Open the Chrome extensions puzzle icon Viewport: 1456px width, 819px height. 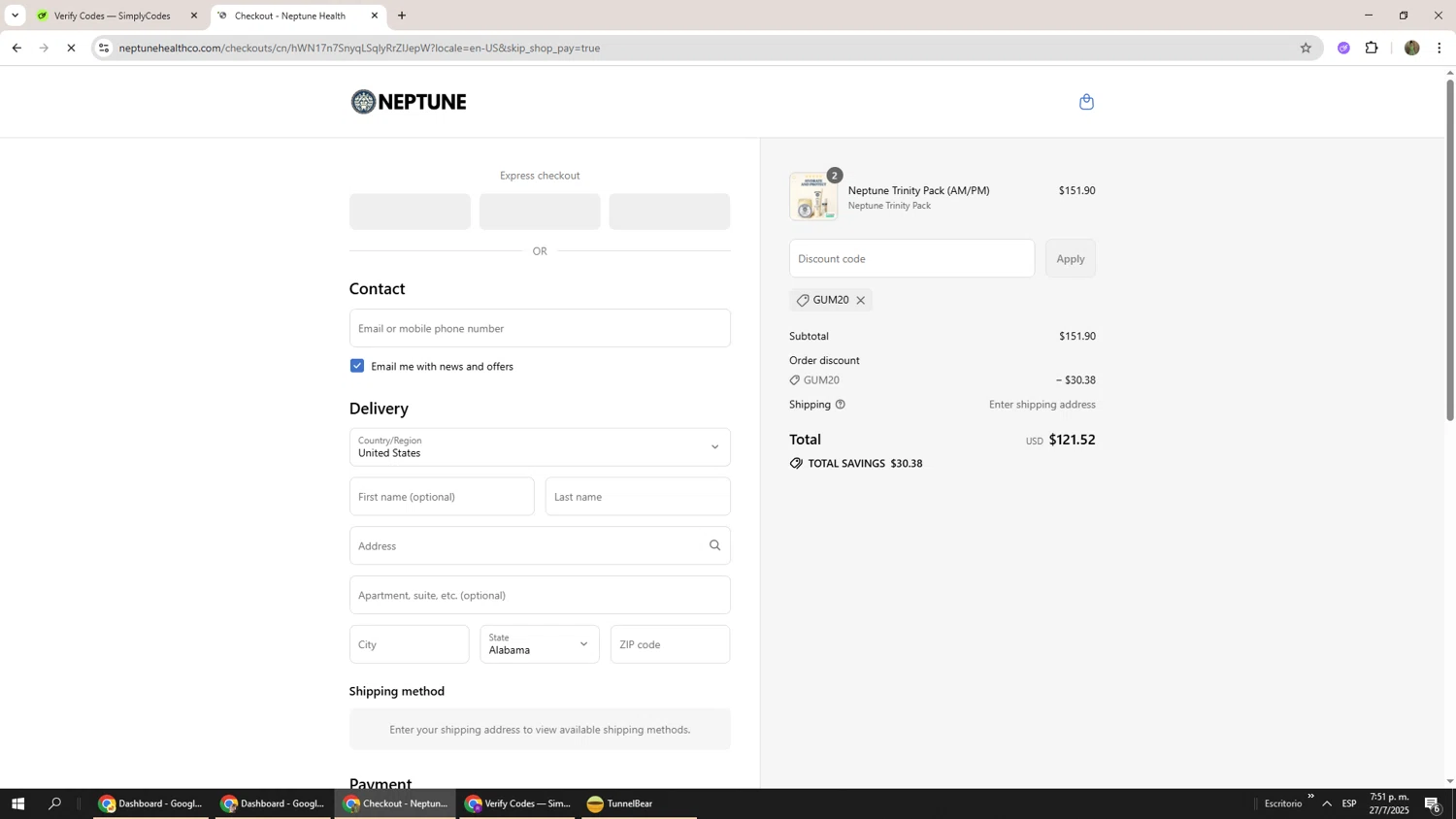(1372, 48)
